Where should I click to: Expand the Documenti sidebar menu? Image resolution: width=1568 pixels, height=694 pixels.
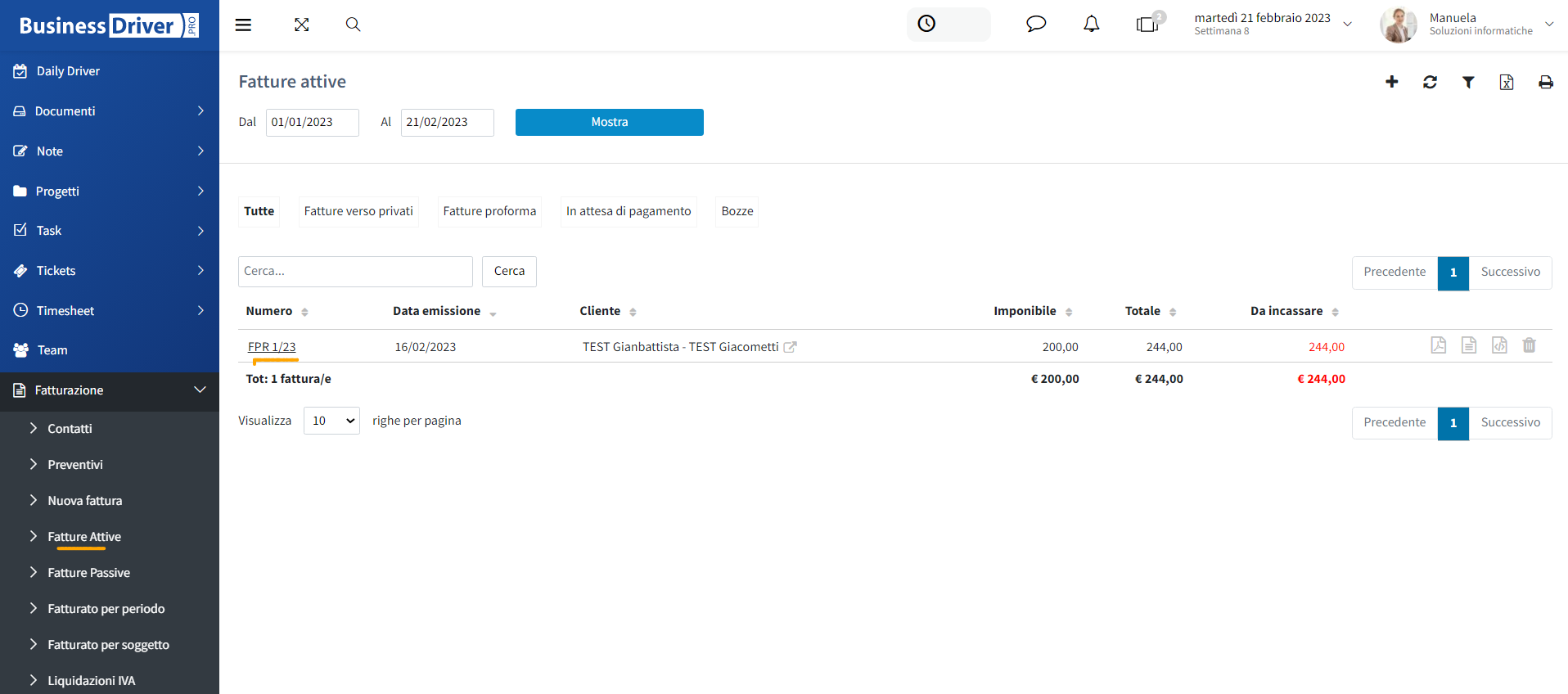tap(110, 111)
